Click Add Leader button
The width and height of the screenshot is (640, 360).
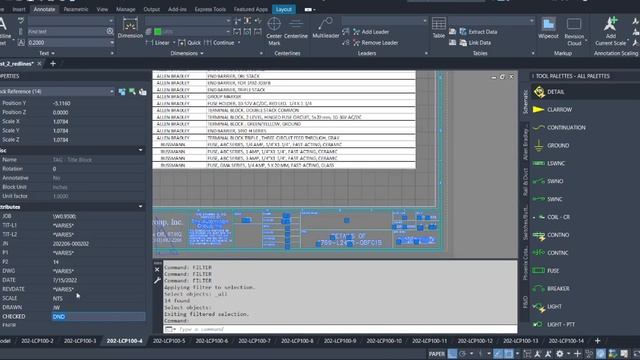click(x=371, y=32)
